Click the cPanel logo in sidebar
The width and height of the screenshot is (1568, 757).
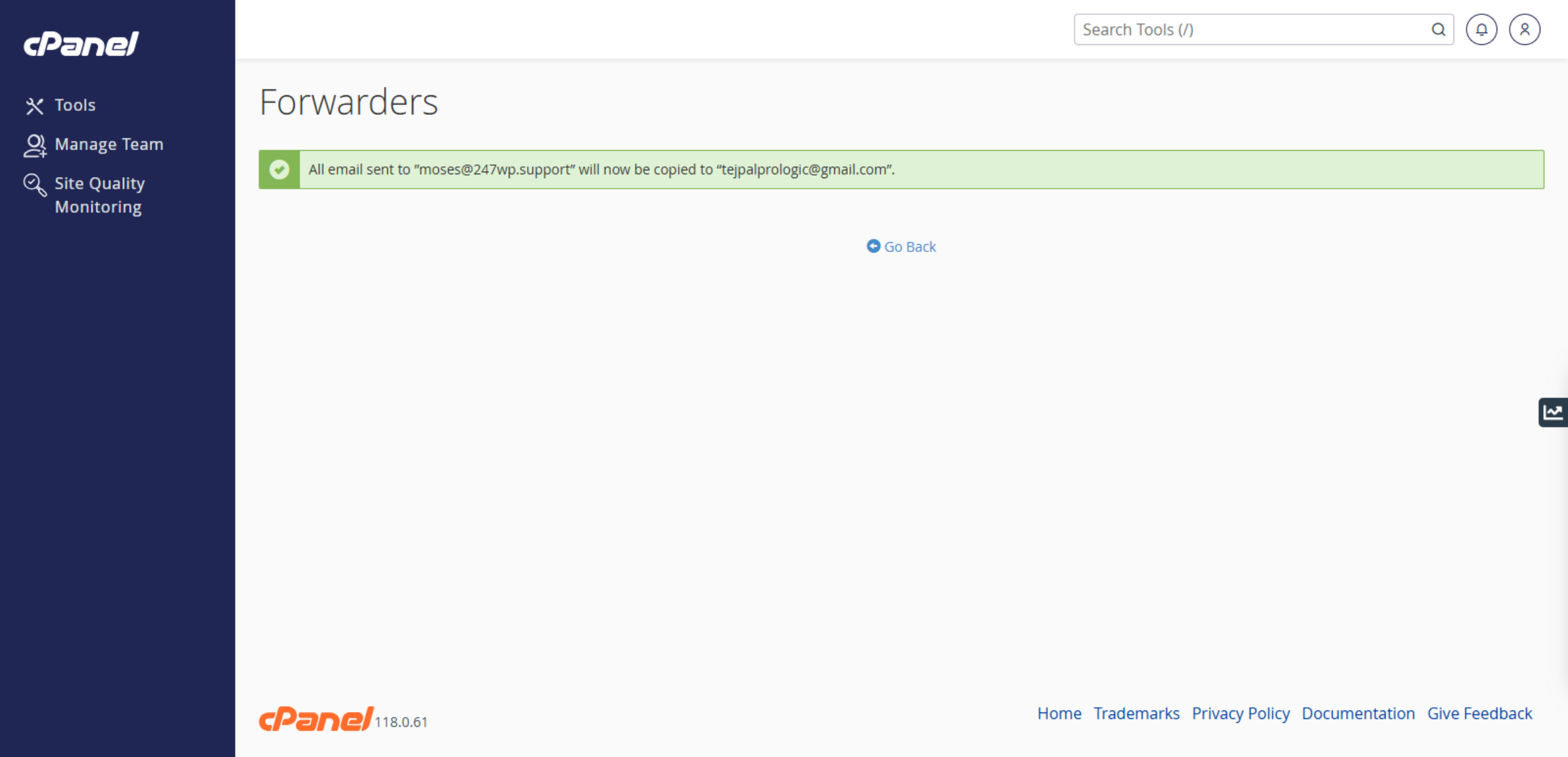click(80, 43)
